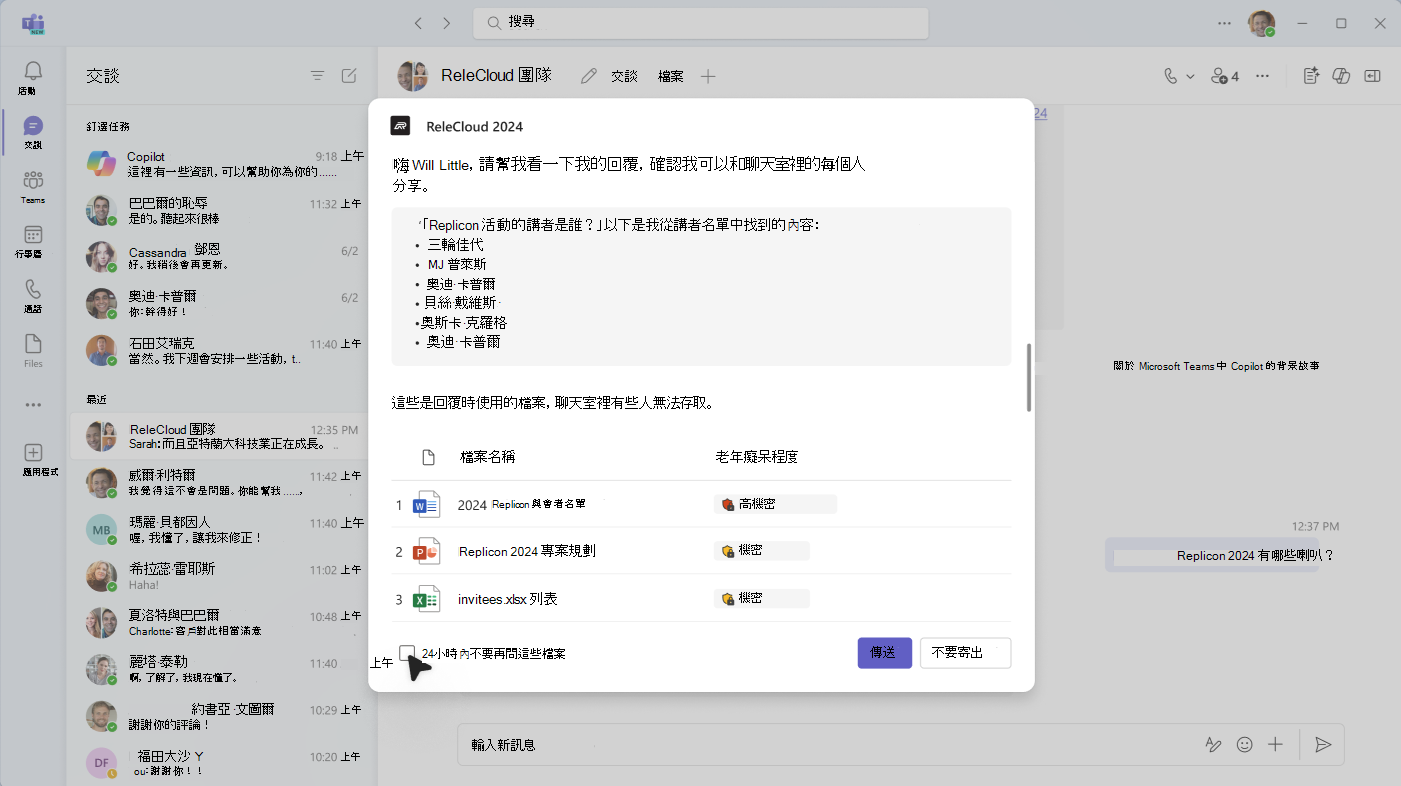This screenshot has height=786, width=1401.
Task: View the 4 participants icon
Action: [1225, 76]
